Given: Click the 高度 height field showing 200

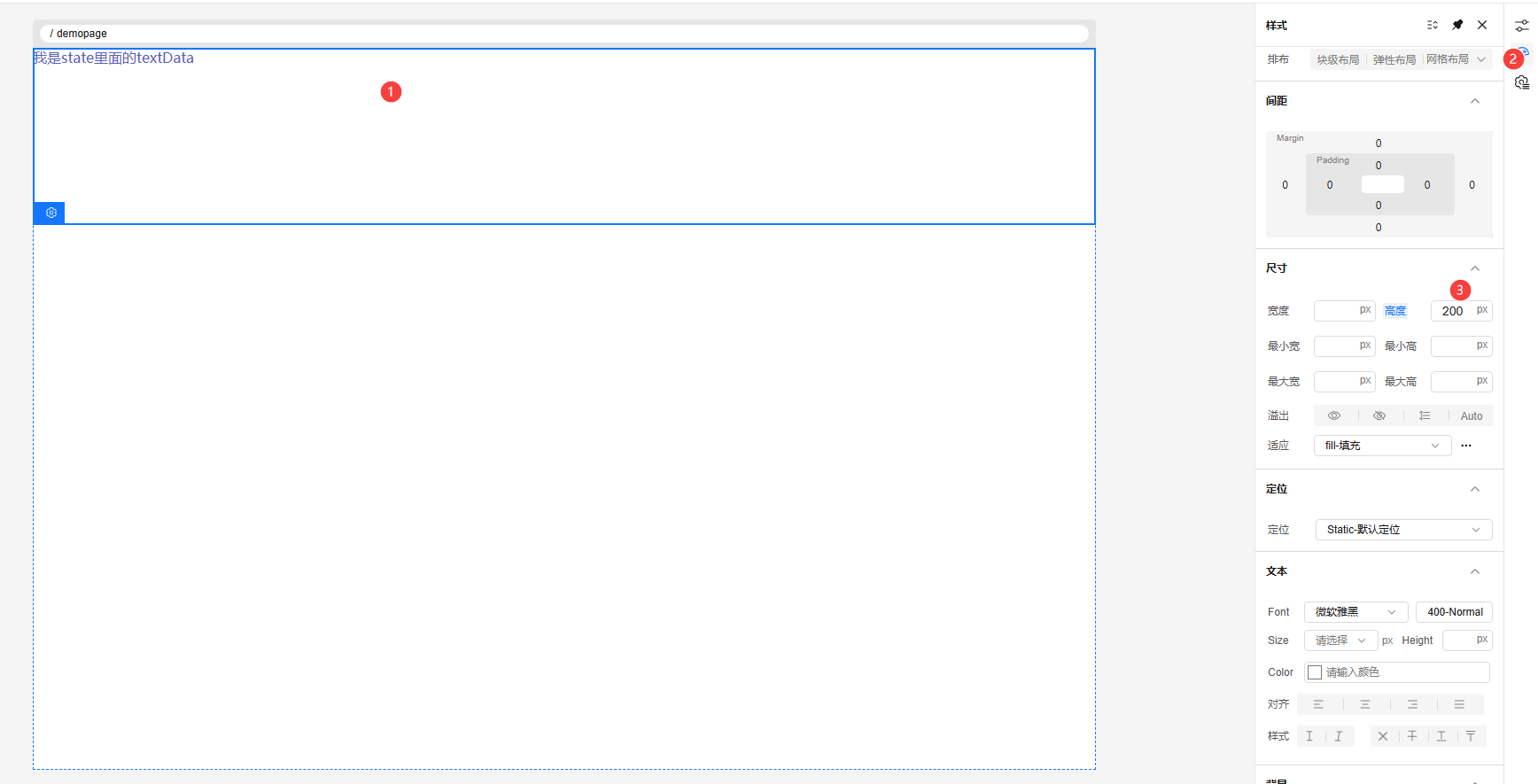Looking at the screenshot, I should (x=1453, y=311).
